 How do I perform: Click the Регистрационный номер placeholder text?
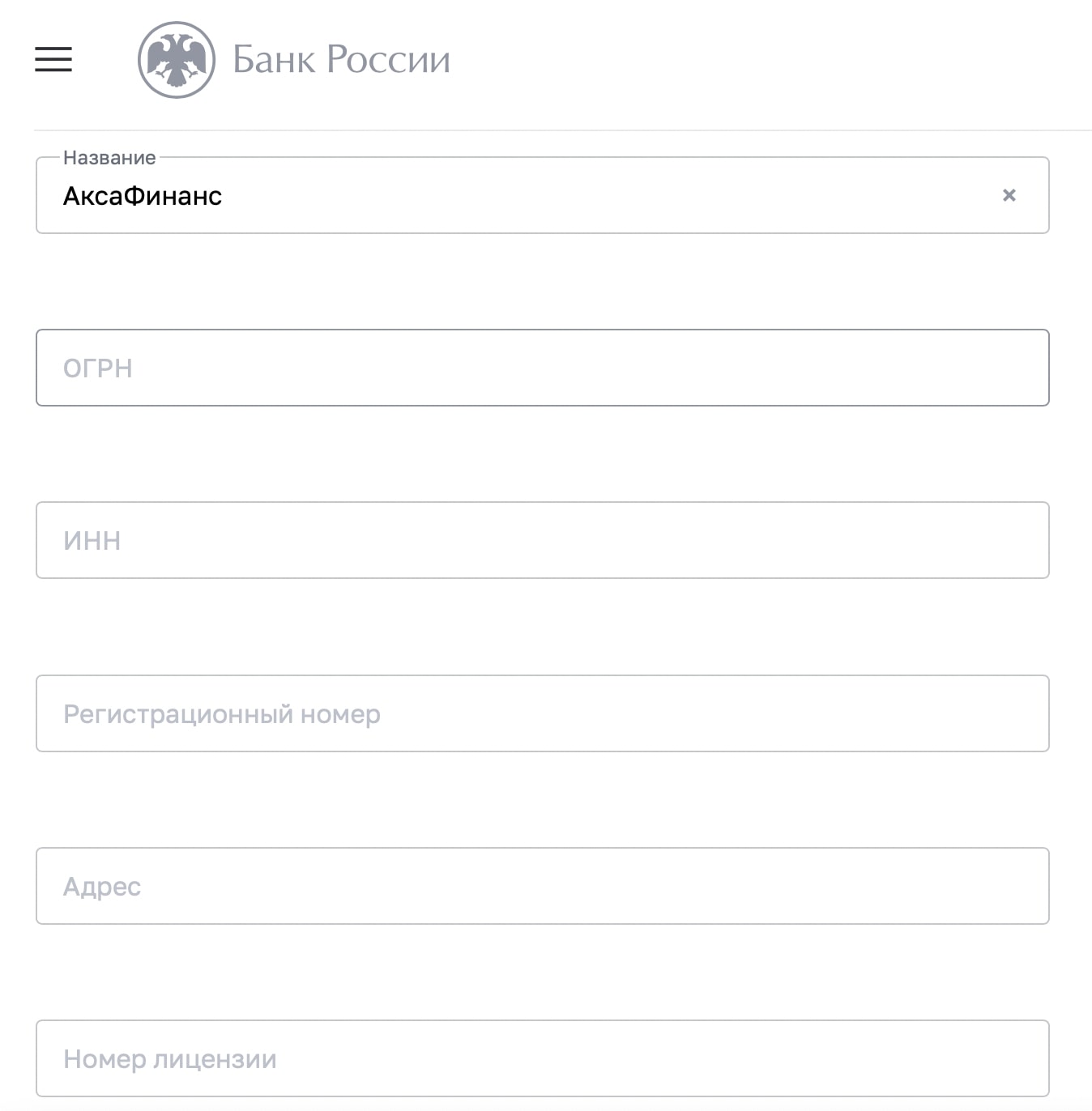pos(222,714)
